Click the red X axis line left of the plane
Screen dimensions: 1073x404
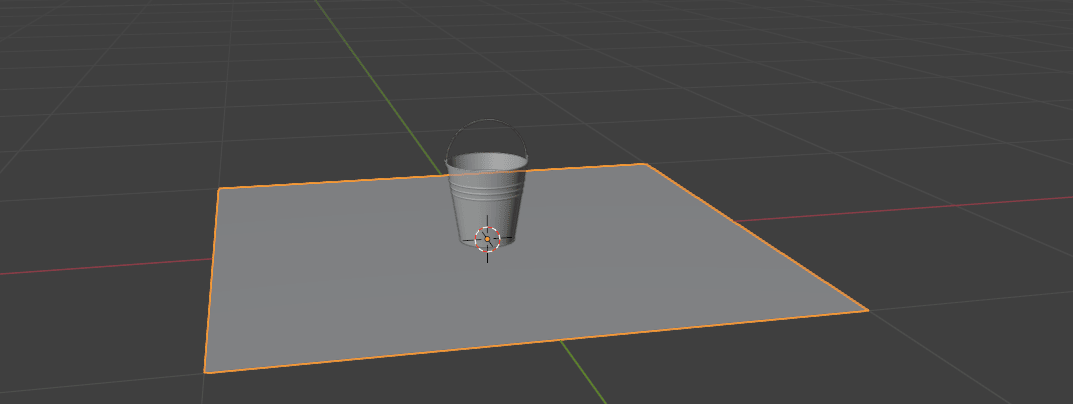click(100, 264)
